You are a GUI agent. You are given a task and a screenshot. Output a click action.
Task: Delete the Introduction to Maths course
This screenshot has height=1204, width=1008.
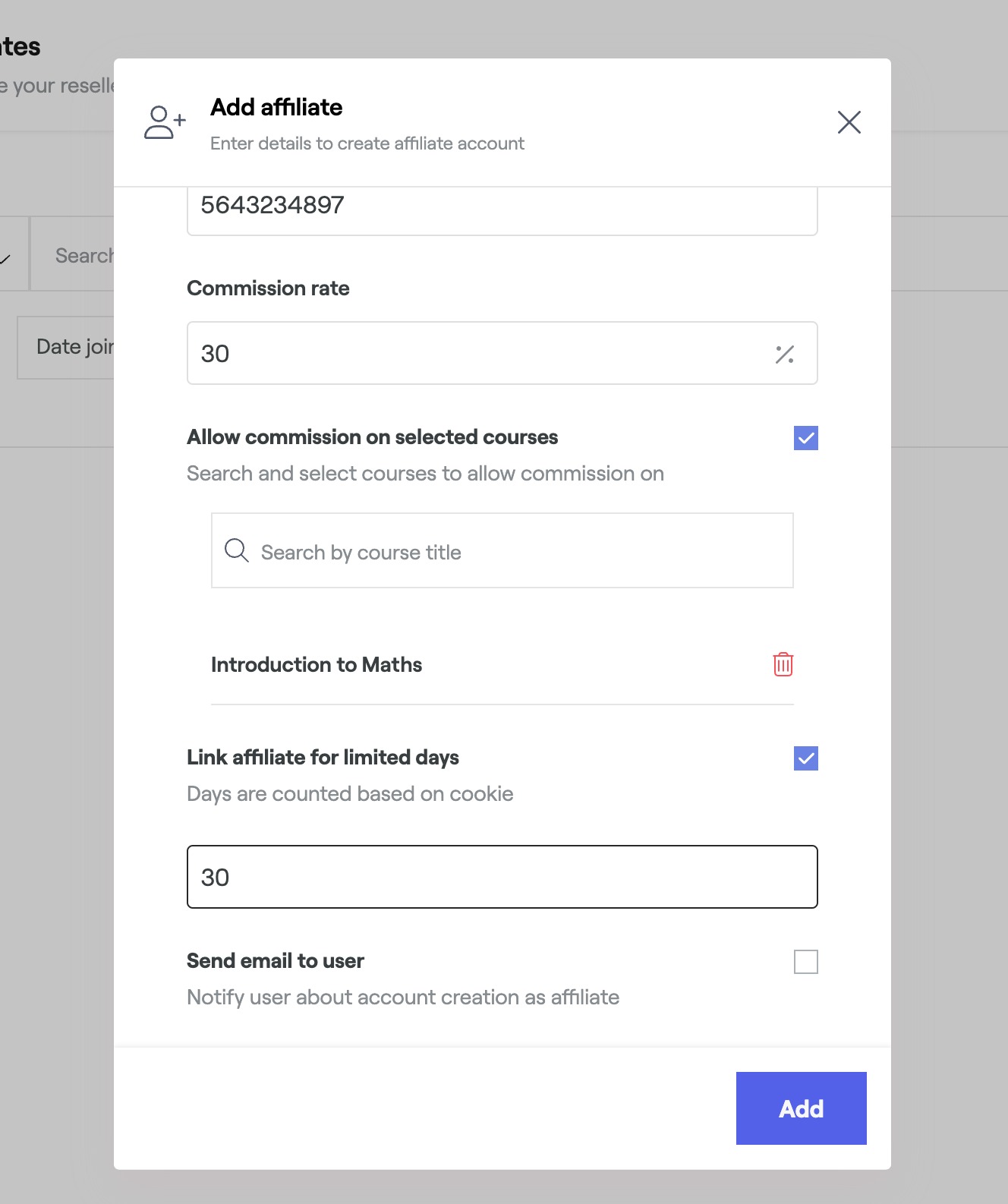pos(783,664)
